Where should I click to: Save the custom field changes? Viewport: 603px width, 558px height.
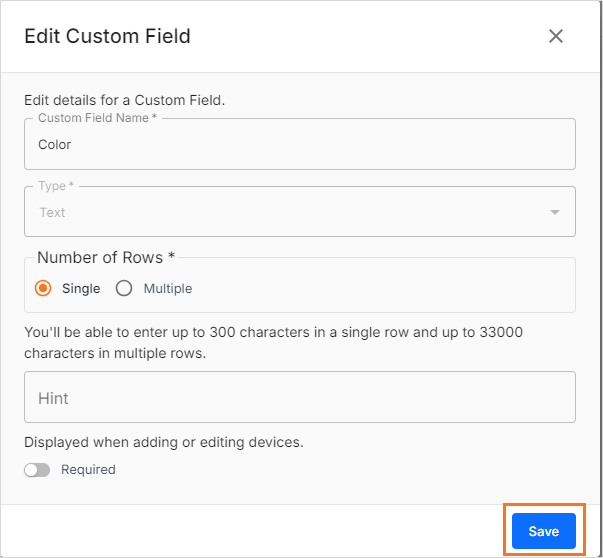(x=543, y=531)
